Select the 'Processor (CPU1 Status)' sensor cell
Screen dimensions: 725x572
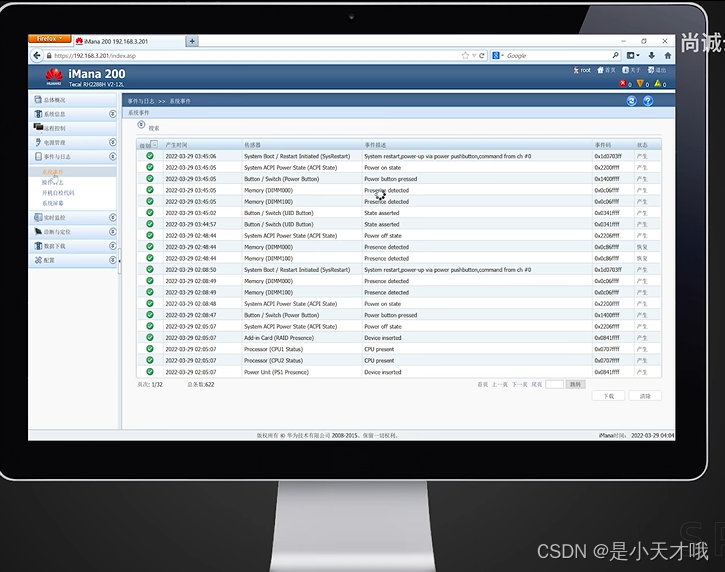point(273,349)
